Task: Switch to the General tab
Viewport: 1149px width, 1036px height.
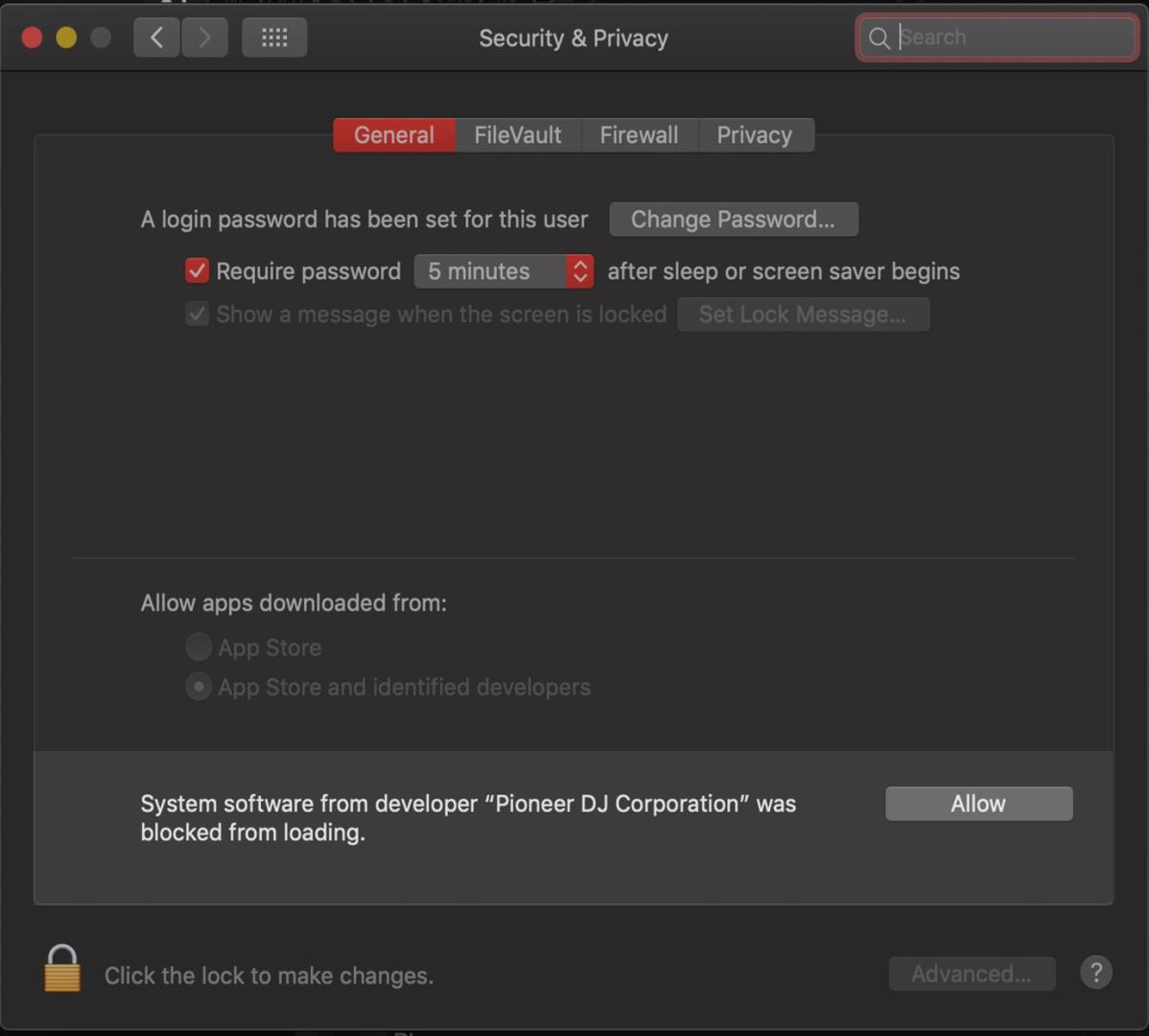Action: click(x=394, y=135)
